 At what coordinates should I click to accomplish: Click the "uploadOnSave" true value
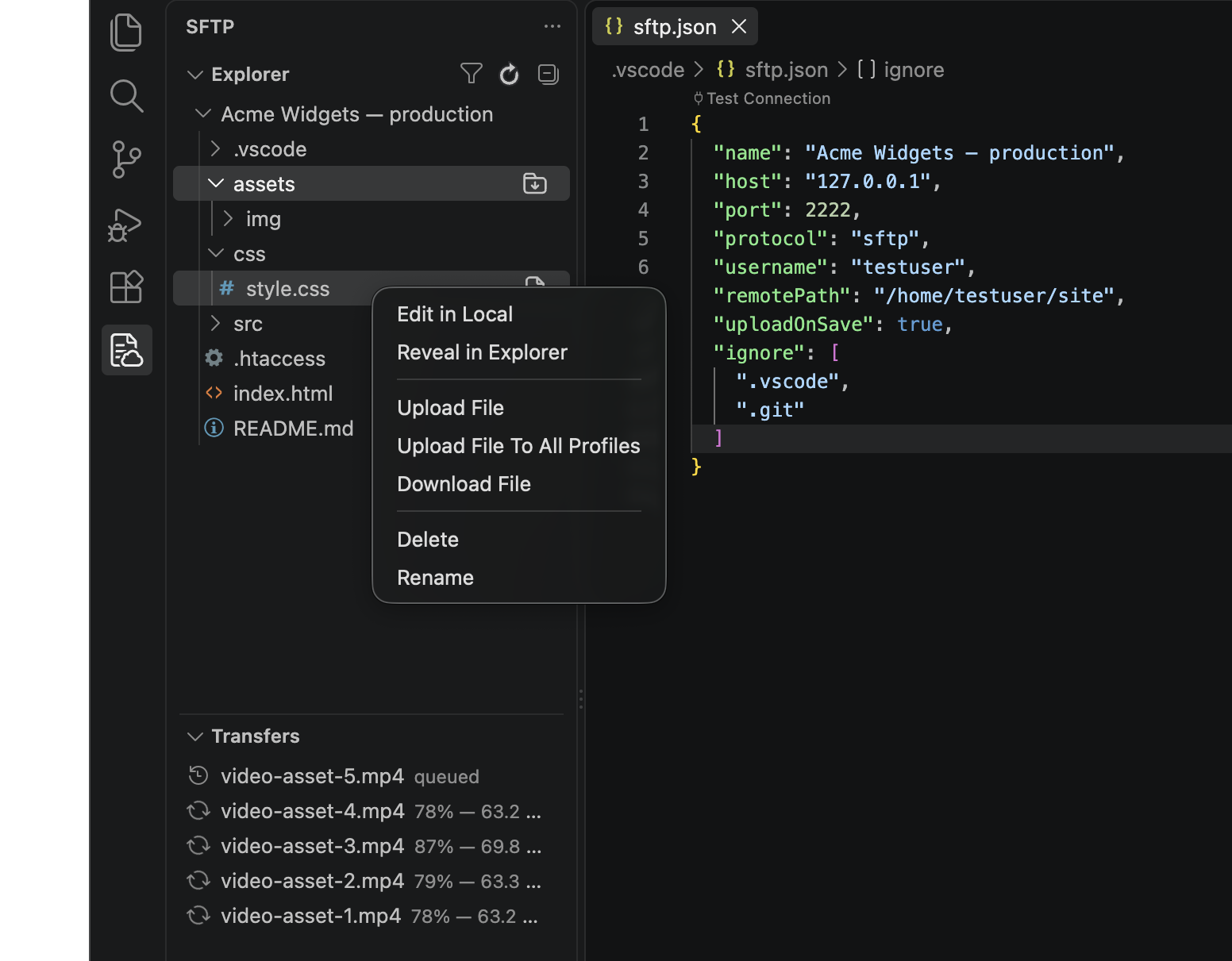pos(920,324)
